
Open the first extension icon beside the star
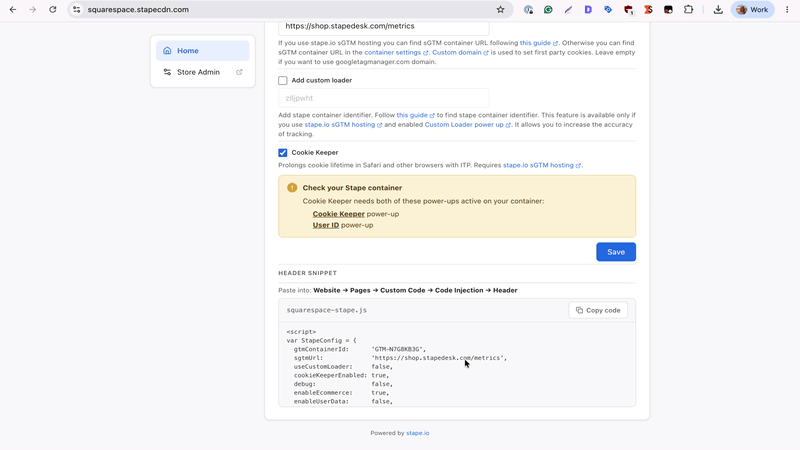[x=528, y=9]
